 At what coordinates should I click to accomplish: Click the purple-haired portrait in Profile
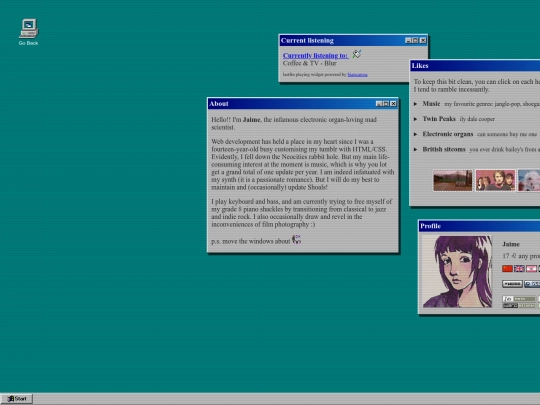click(457, 271)
